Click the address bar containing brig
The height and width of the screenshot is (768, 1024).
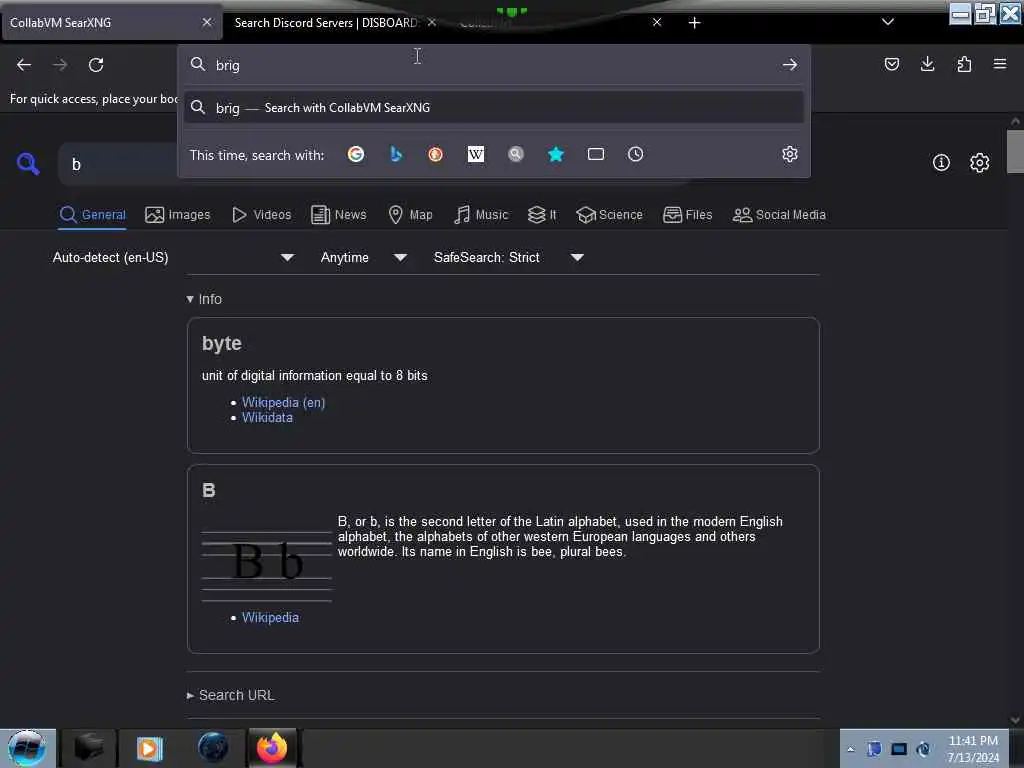494,65
